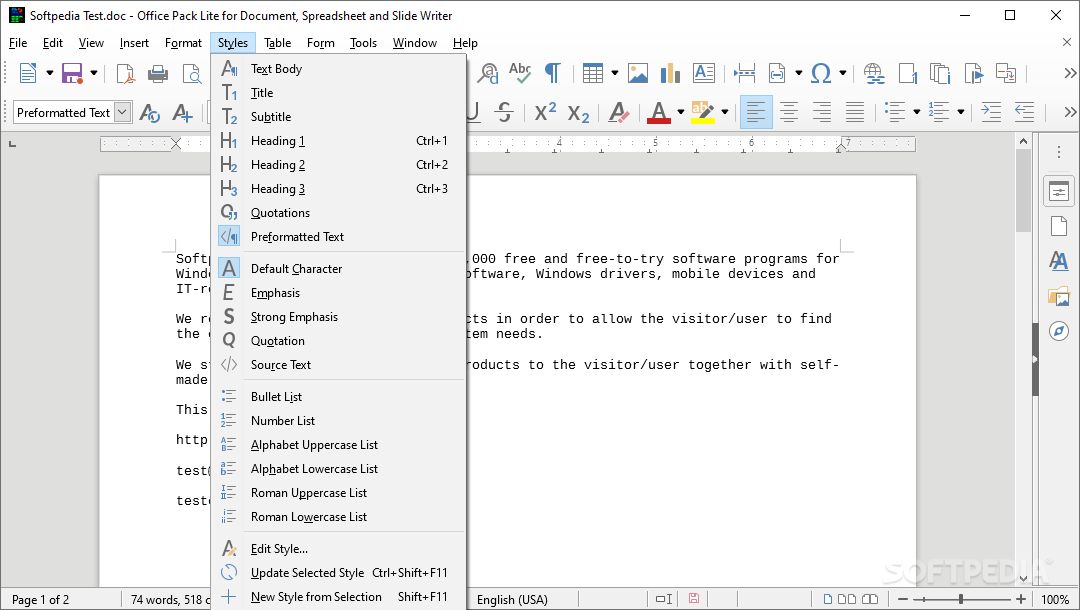Switch to book view in status bar
This screenshot has height=610, width=1080.
[x=870, y=599]
